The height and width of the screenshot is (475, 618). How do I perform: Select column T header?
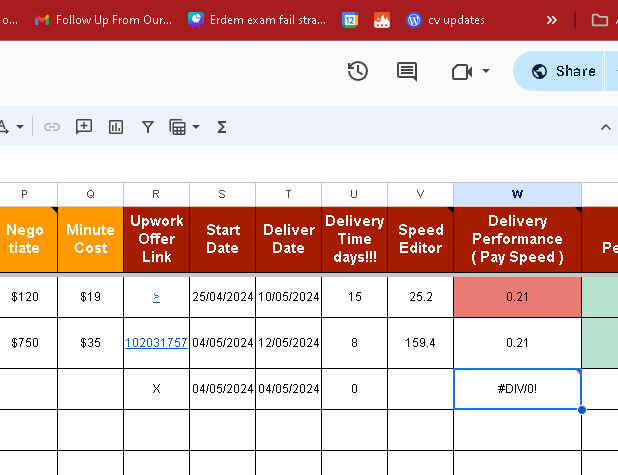point(289,194)
